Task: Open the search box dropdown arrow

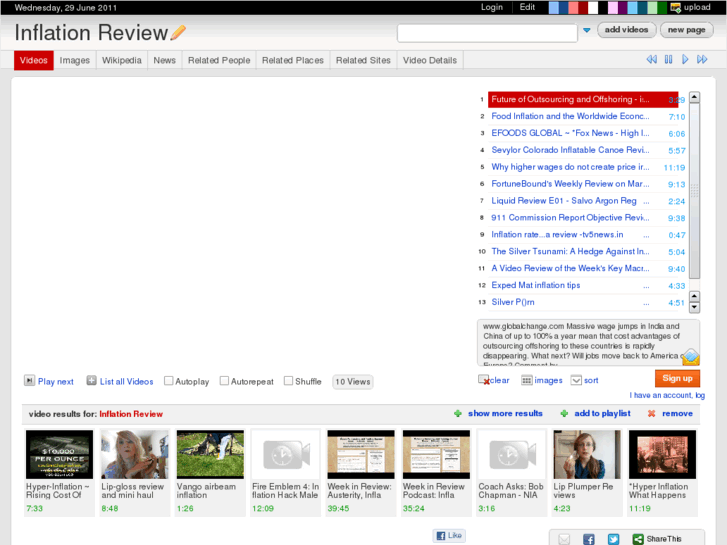Action: 587,30
